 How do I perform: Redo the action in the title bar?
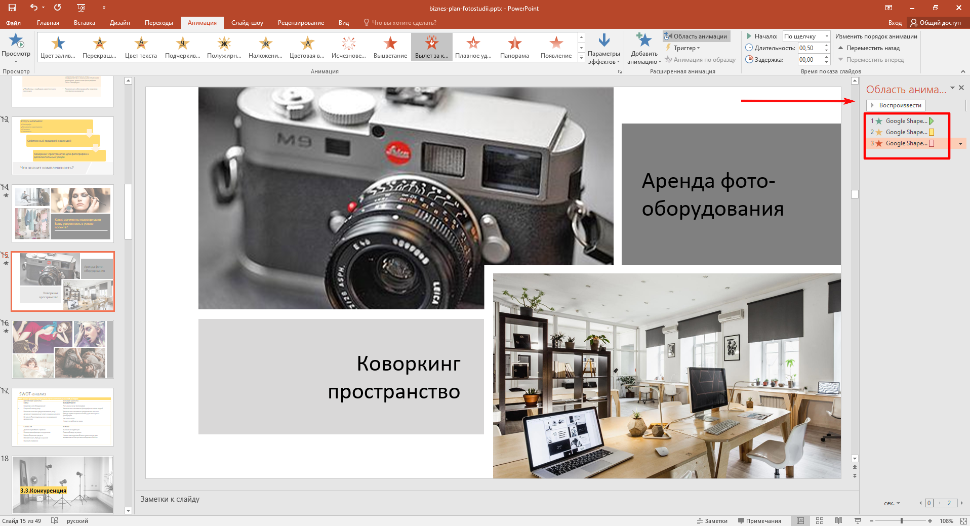[x=58, y=8]
